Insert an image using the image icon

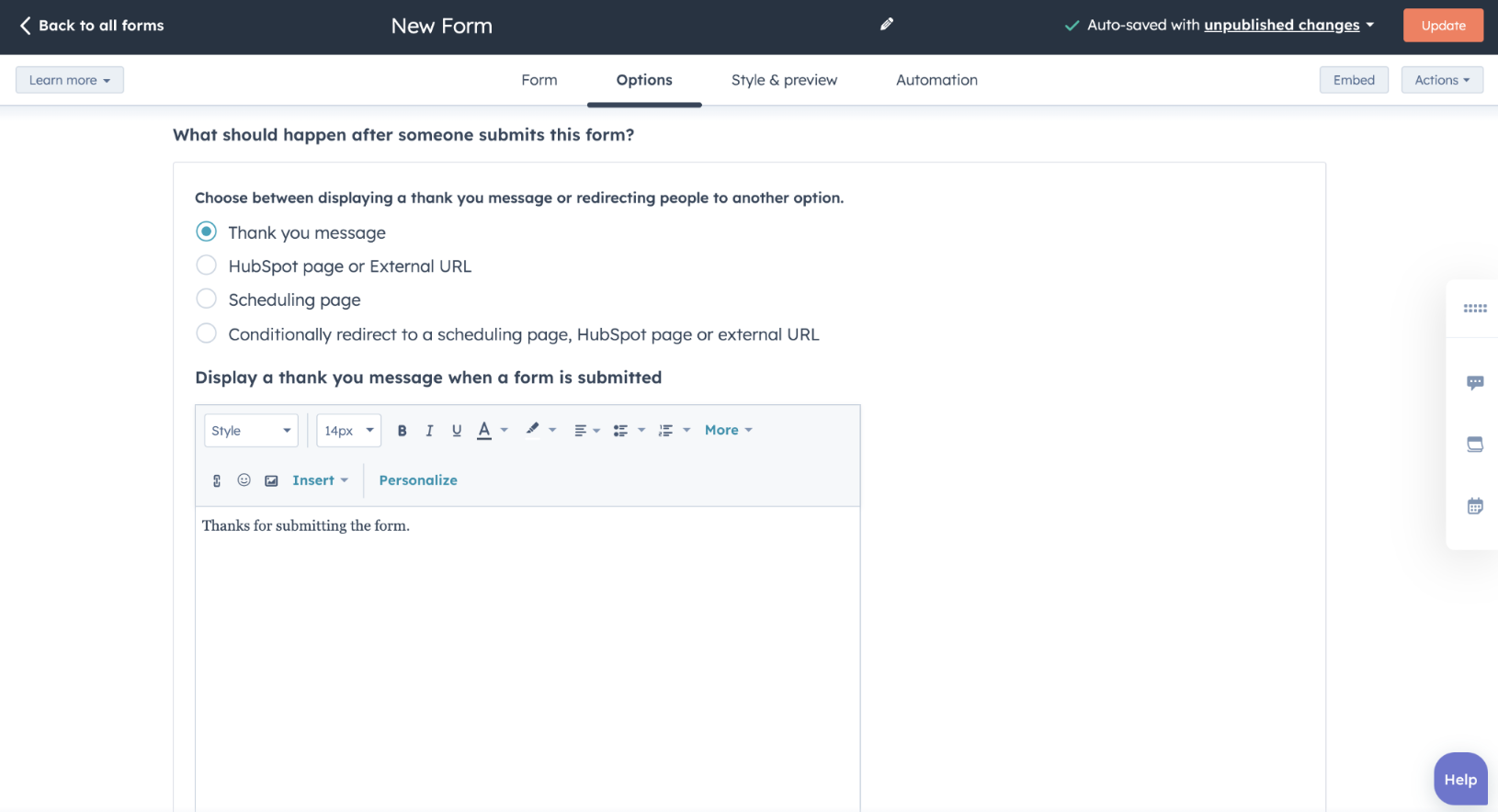[271, 480]
